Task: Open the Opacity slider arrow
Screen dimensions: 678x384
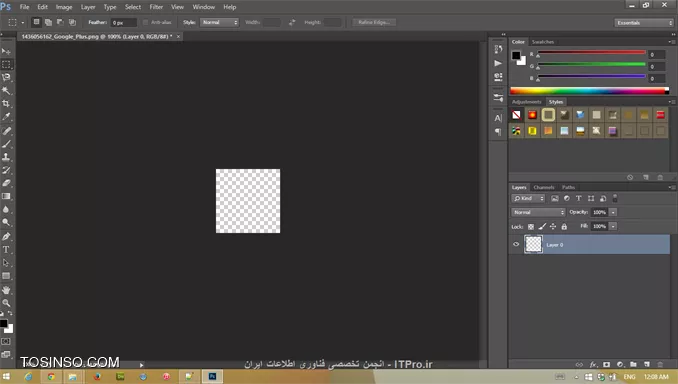Action: 613,212
